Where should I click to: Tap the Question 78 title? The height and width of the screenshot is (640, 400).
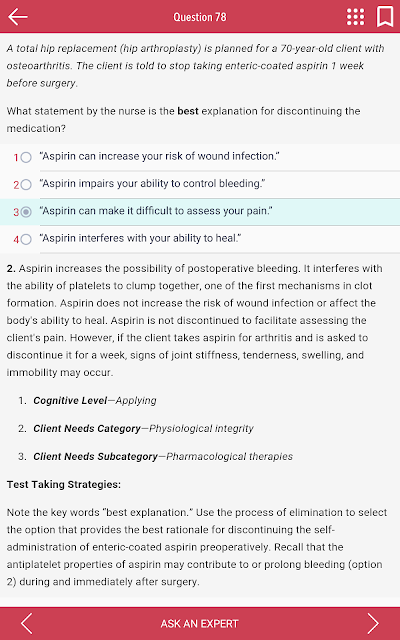tap(200, 17)
